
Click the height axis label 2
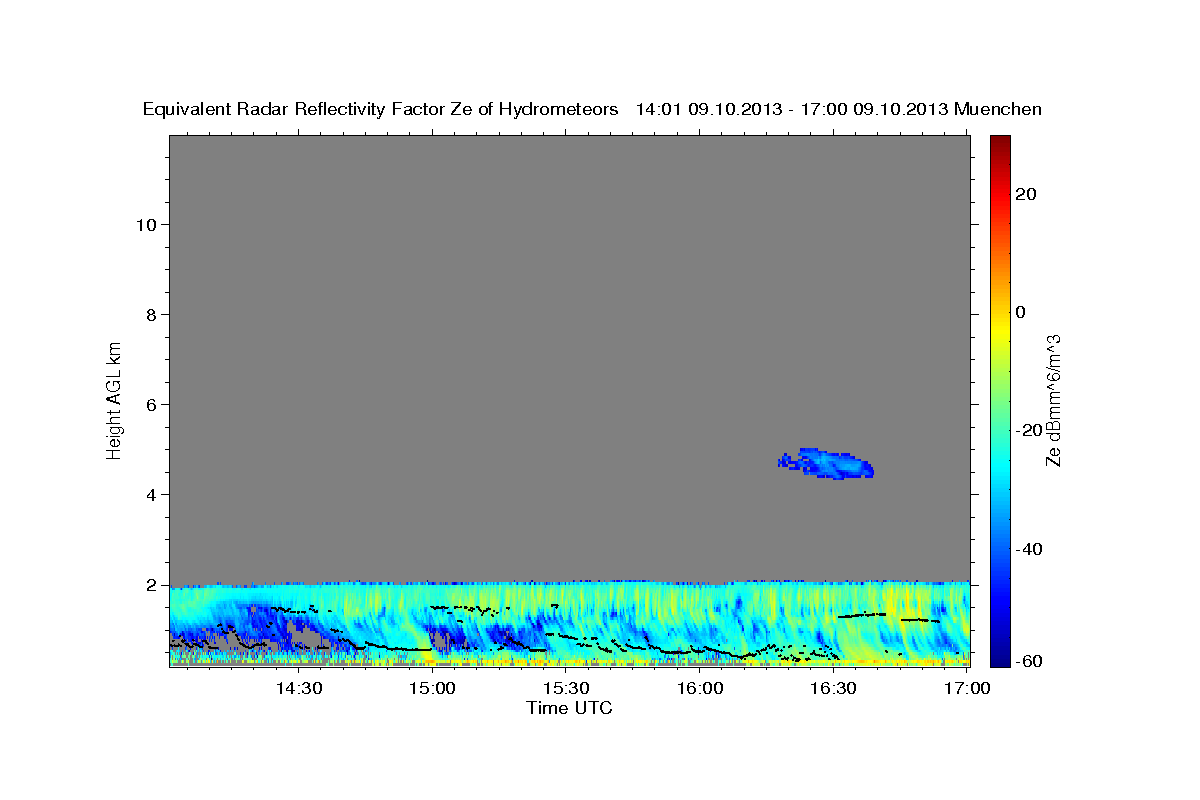(x=150, y=584)
